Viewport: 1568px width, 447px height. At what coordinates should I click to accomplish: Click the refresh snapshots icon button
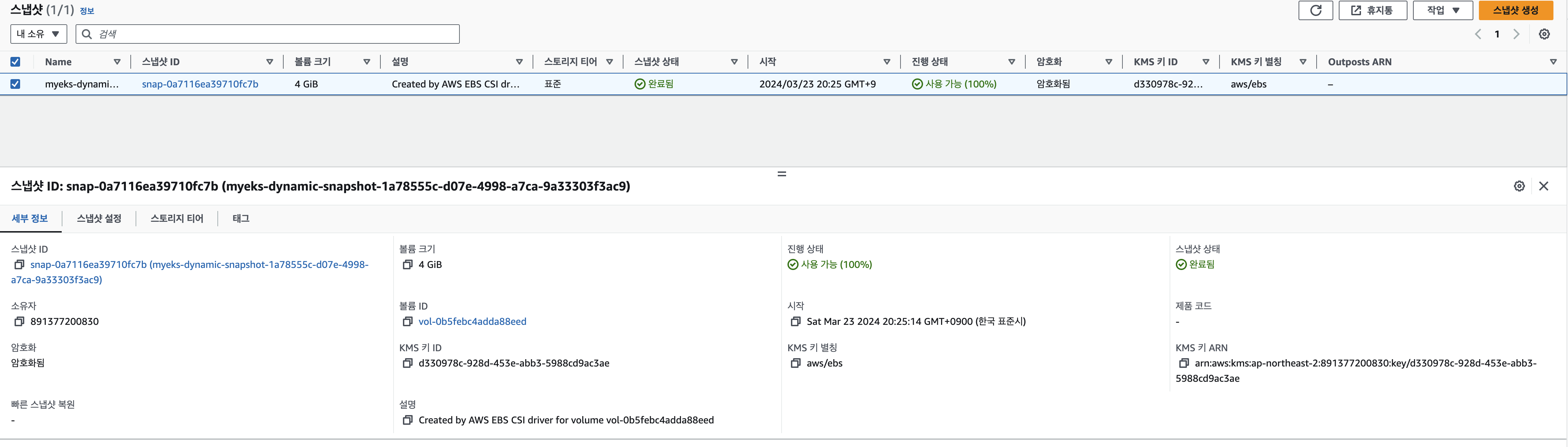(x=1315, y=10)
